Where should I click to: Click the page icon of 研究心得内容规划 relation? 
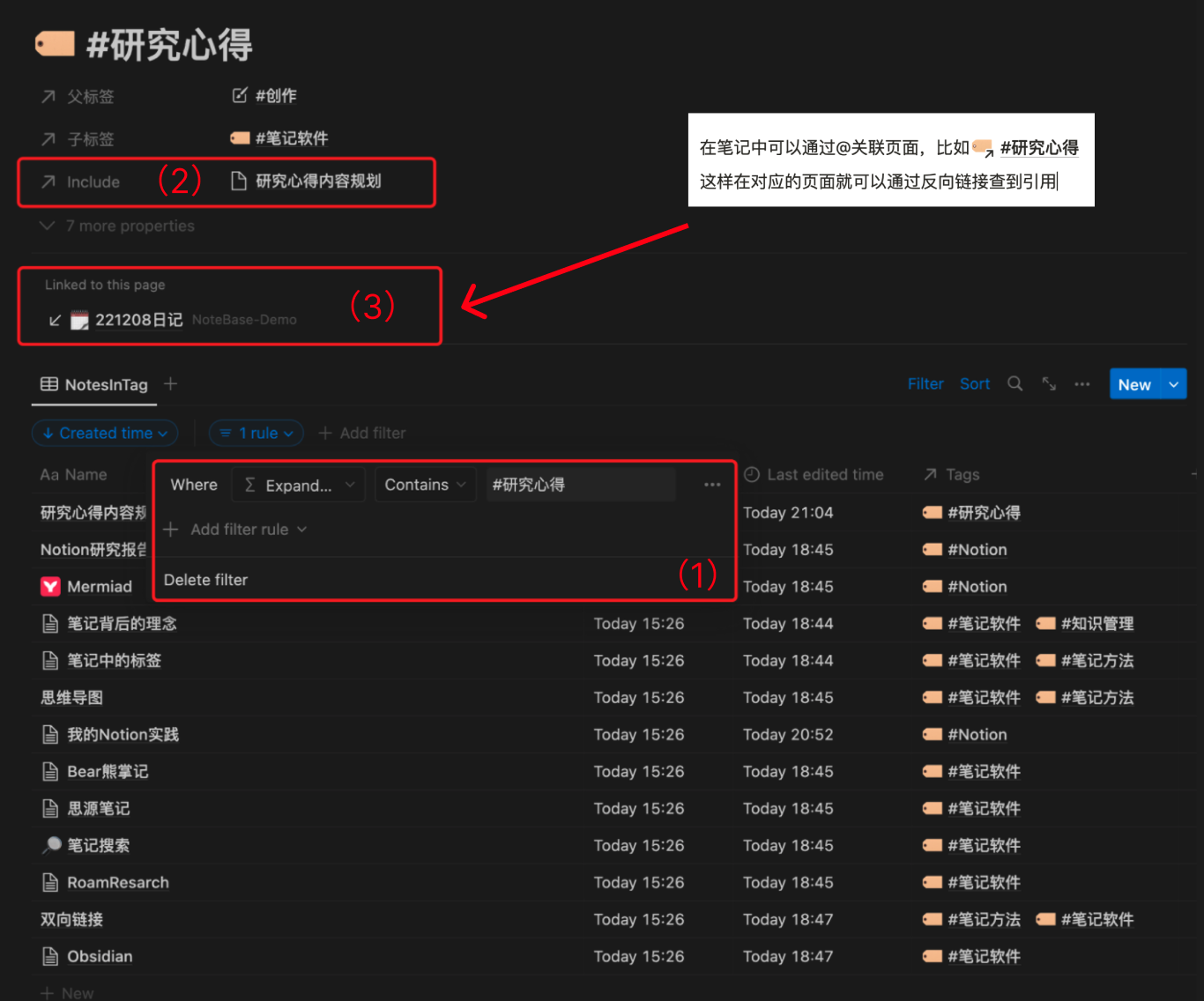(238, 182)
